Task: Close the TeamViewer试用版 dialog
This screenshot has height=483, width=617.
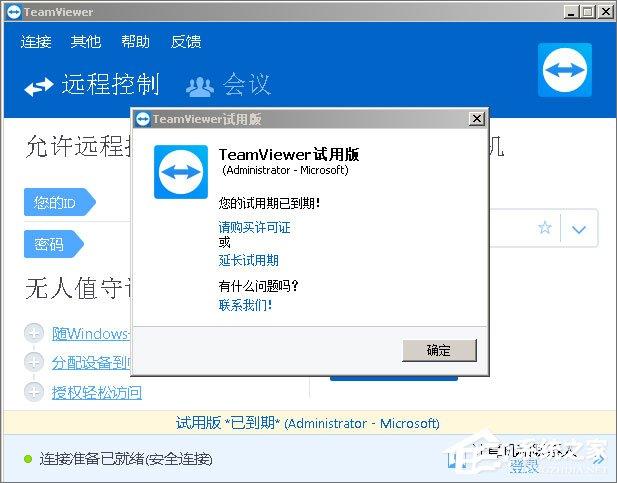Action: (477, 119)
